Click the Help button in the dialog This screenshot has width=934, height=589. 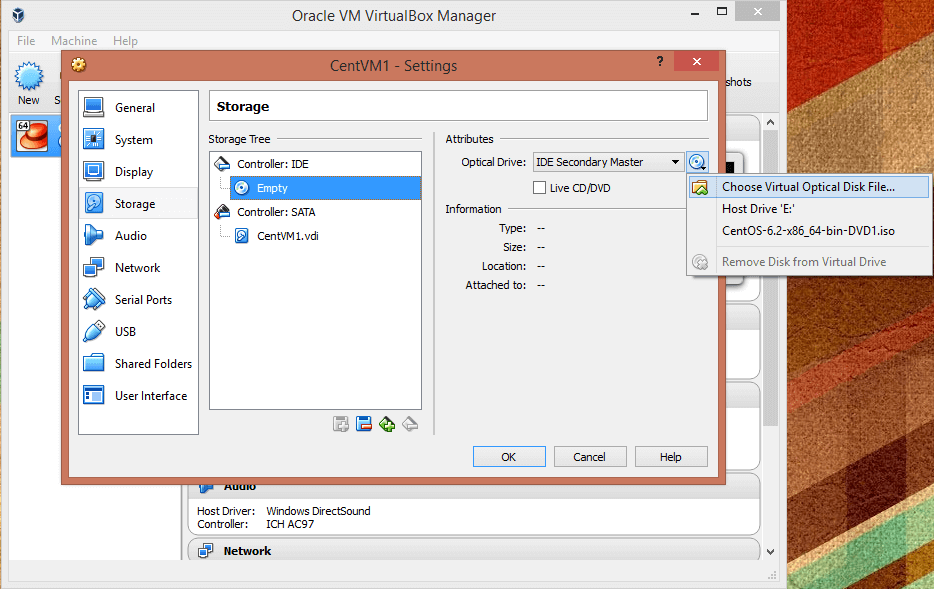pyautogui.click(x=670, y=457)
